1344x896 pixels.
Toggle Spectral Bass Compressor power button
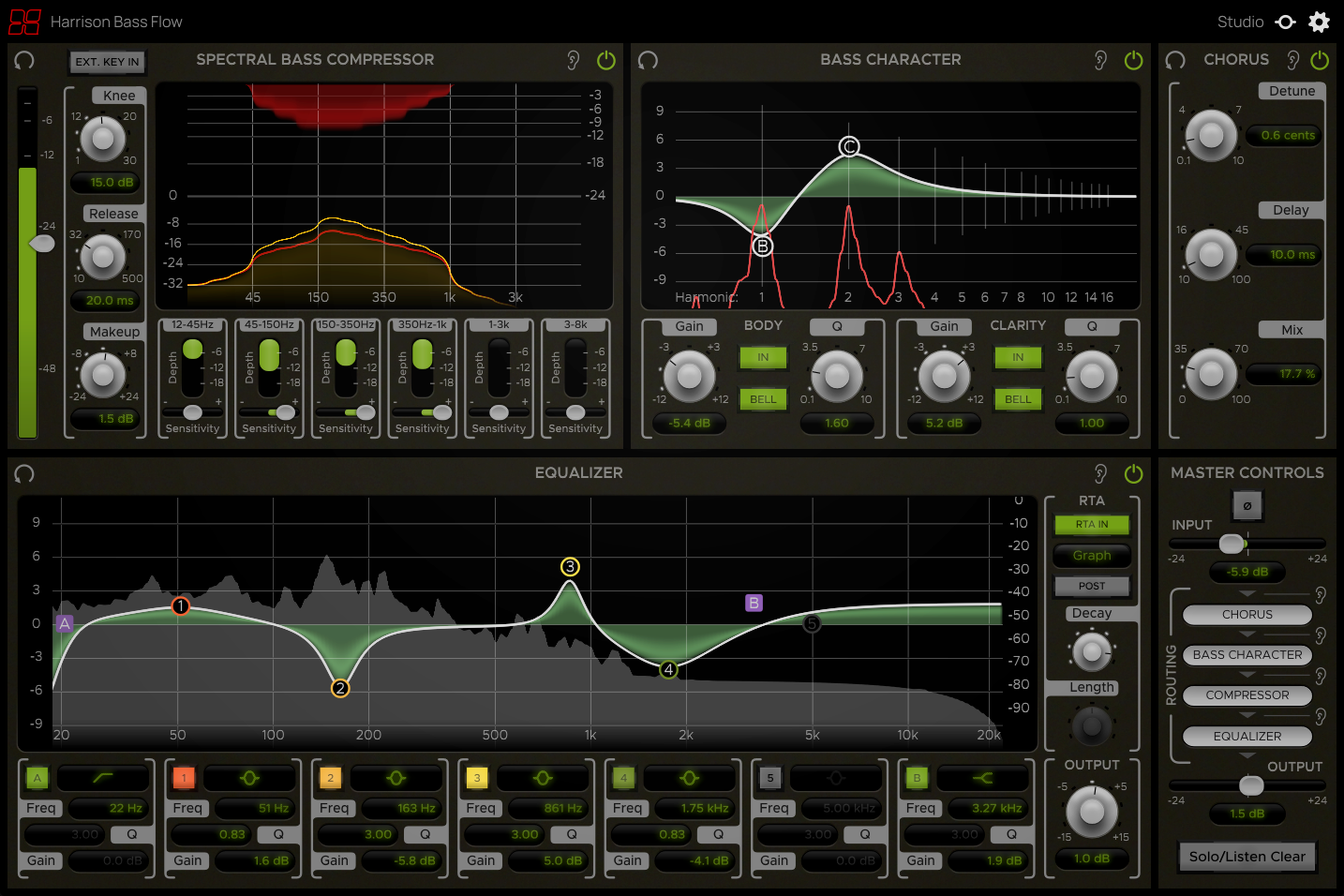click(x=606, y=60)
